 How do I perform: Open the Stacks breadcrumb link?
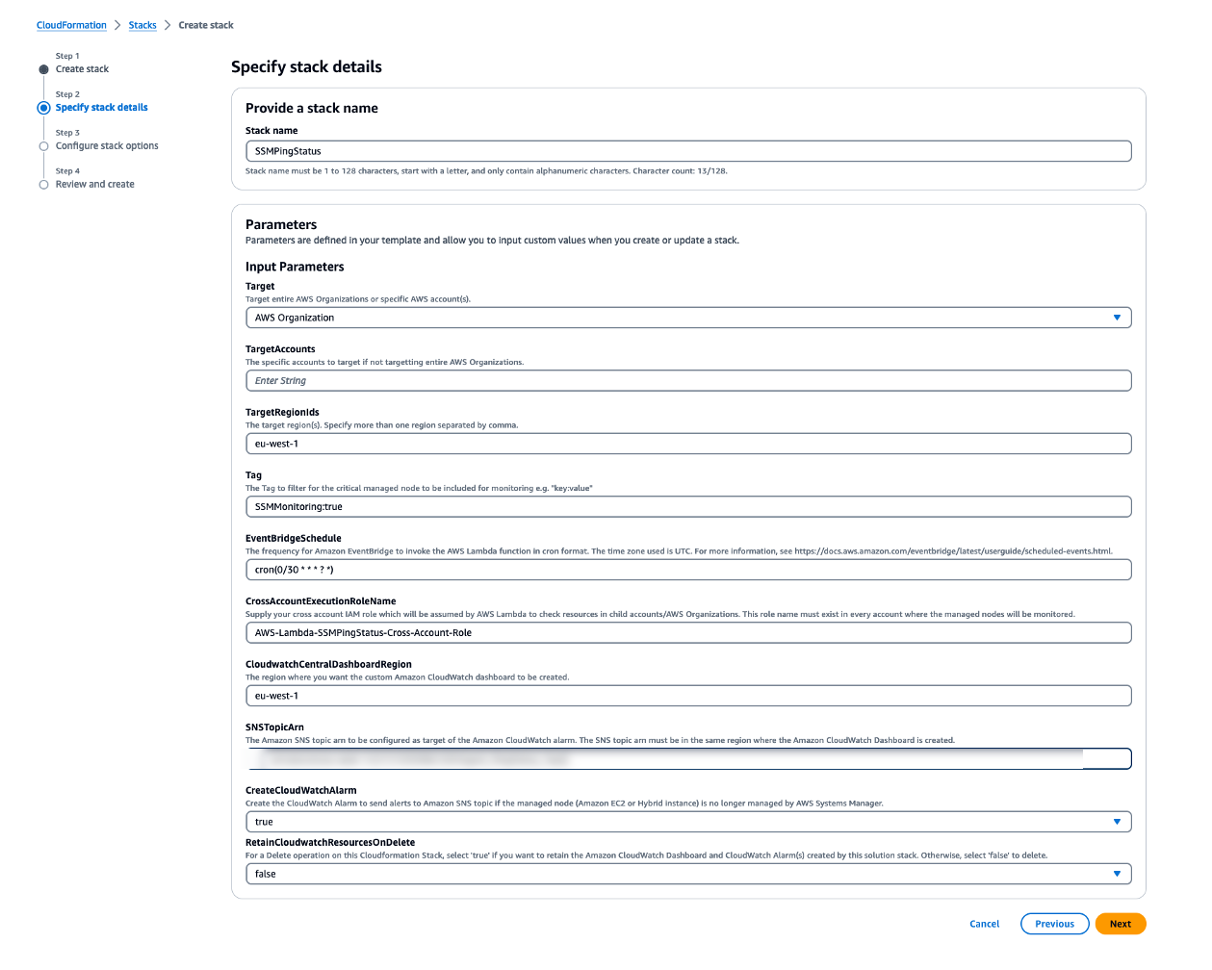tap(143, 25)
